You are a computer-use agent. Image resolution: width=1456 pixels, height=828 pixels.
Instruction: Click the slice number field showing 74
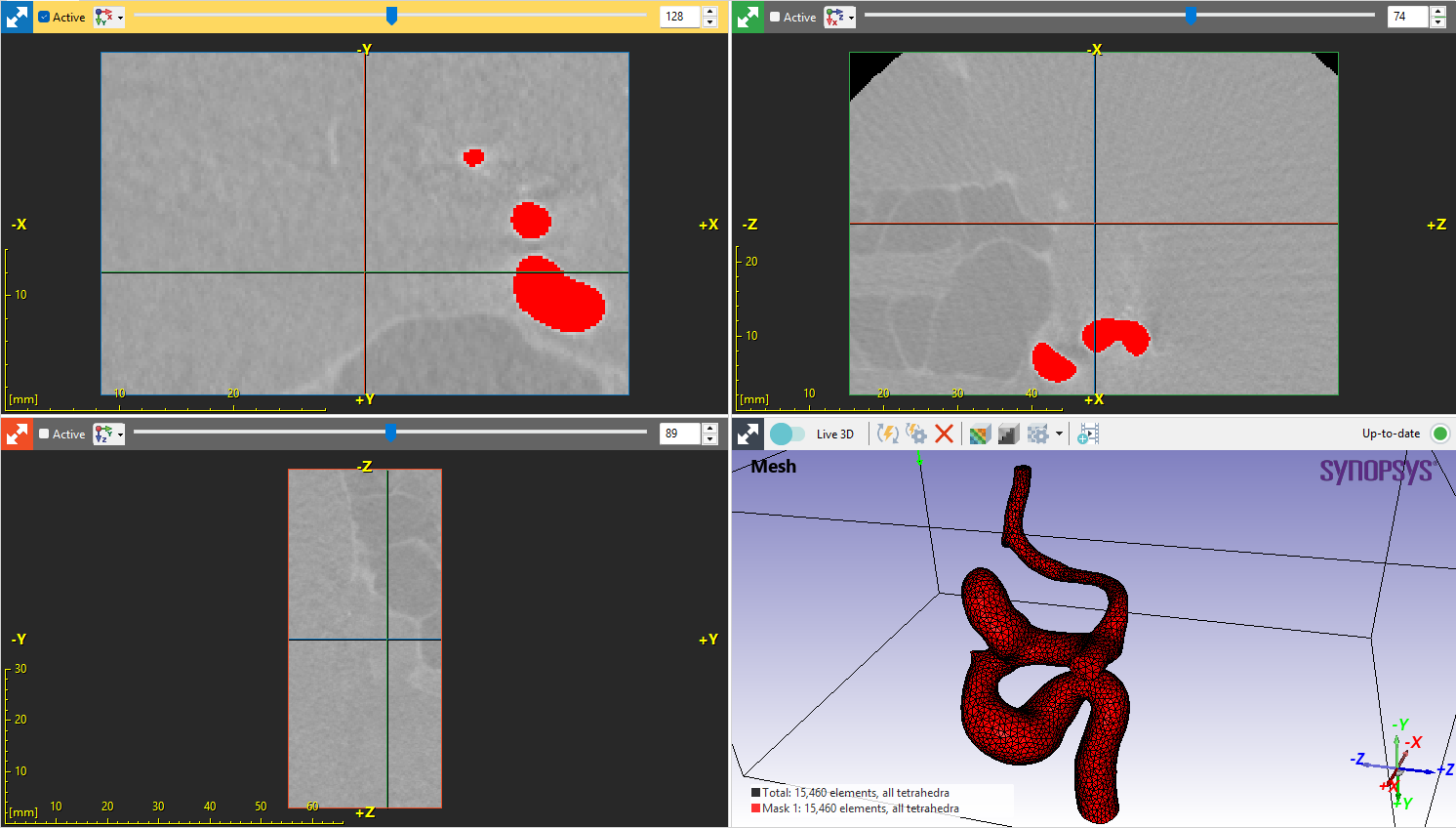tap(1407, 17)
